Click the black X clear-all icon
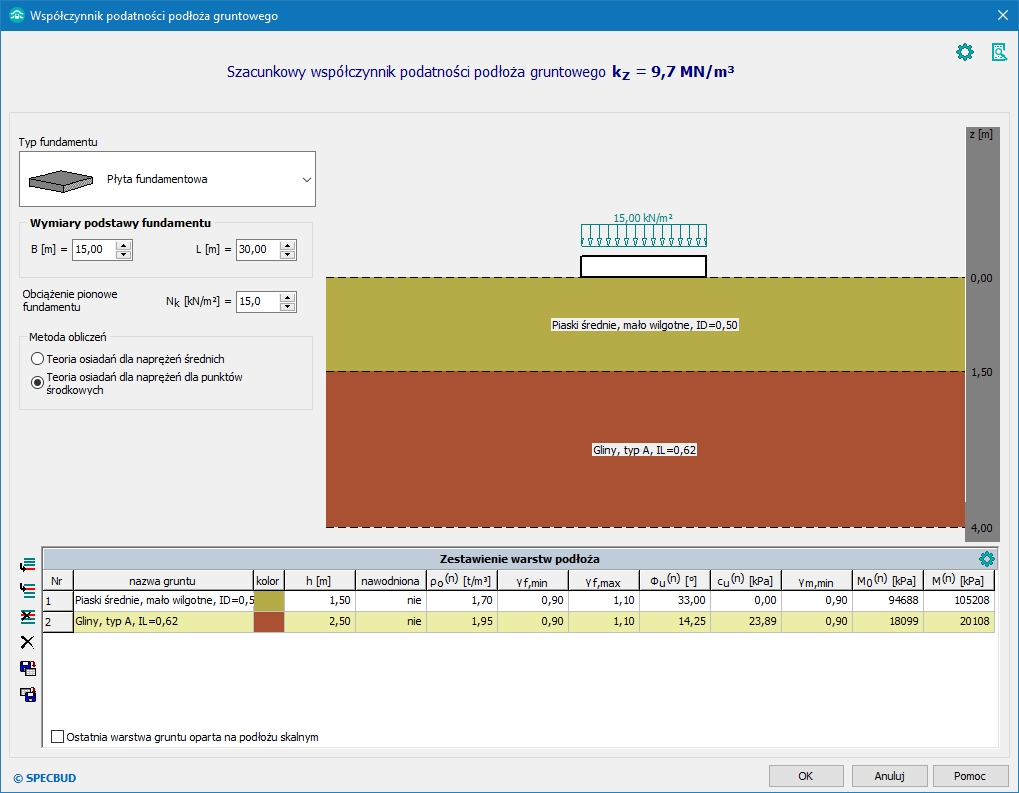This screenshot has height=793, width=1019. (27, 642)
